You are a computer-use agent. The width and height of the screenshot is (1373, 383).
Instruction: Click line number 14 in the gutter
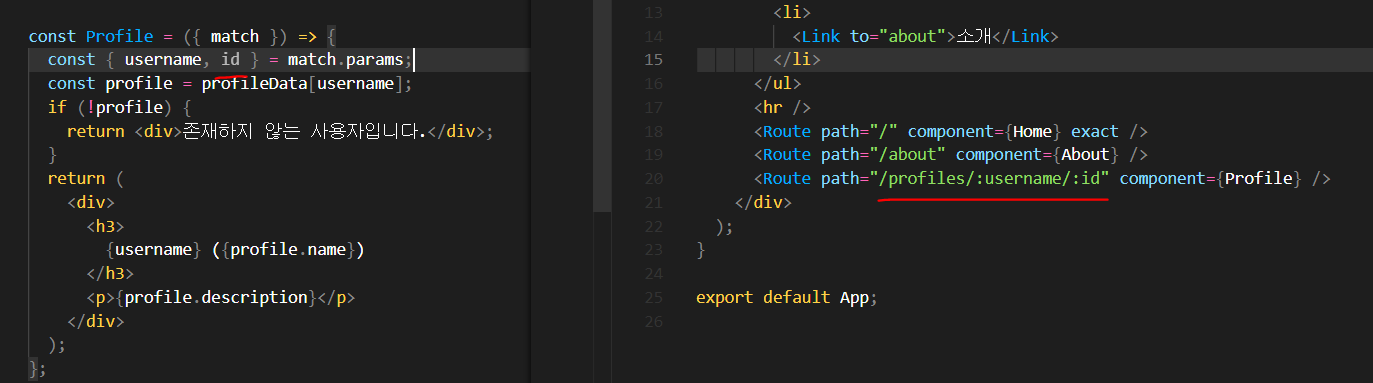tap(653, 37)
